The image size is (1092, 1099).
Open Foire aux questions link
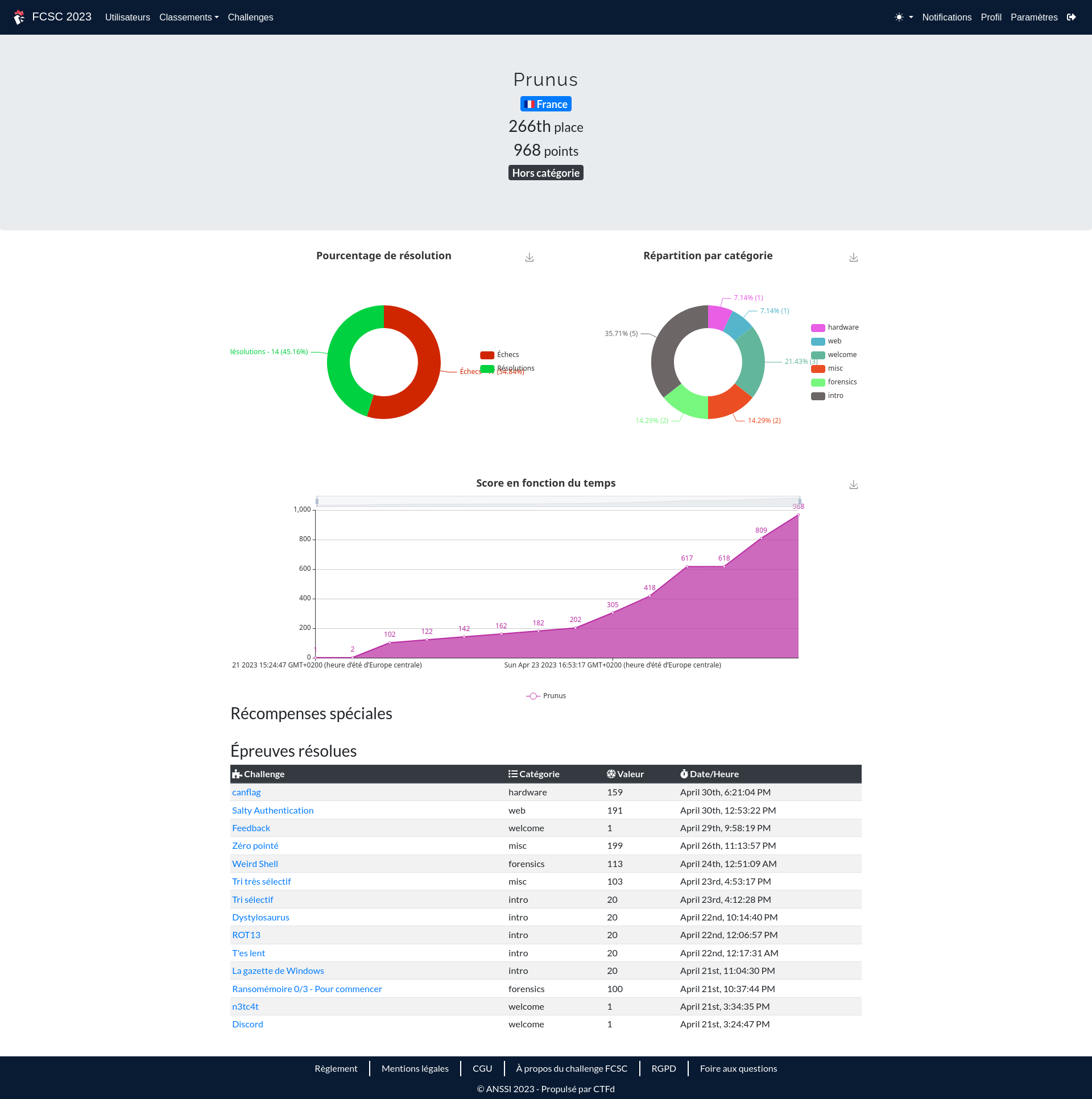(738, 1068)
